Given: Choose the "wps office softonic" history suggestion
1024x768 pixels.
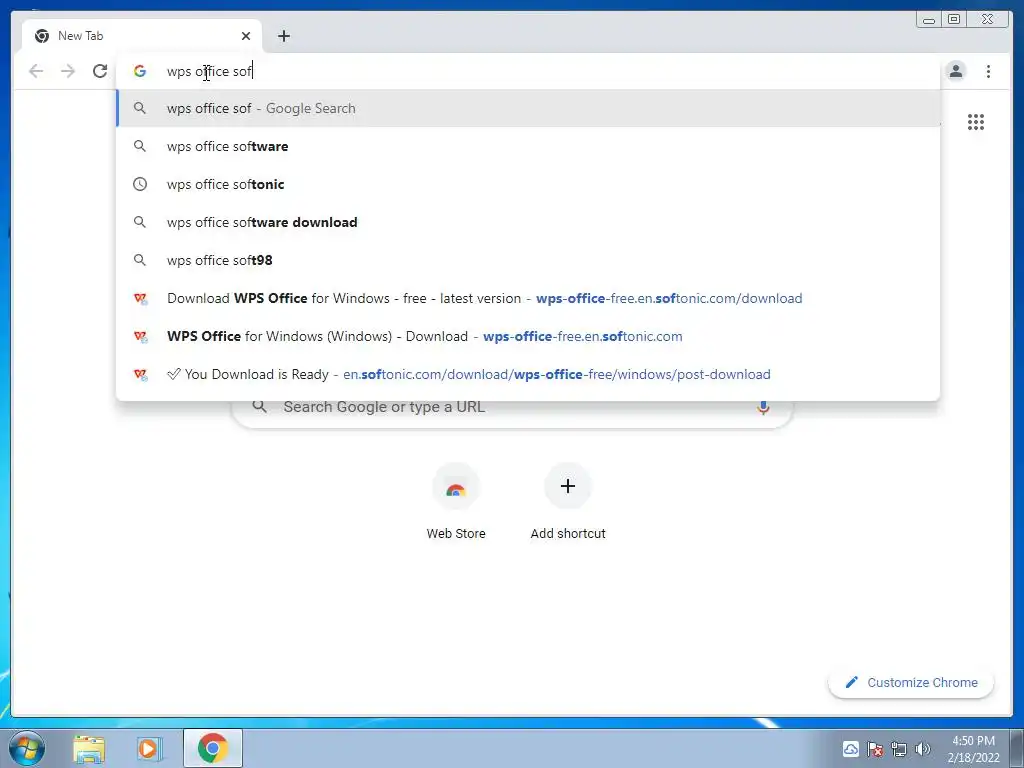Looking at the screenshot, I should pos(528,184).
